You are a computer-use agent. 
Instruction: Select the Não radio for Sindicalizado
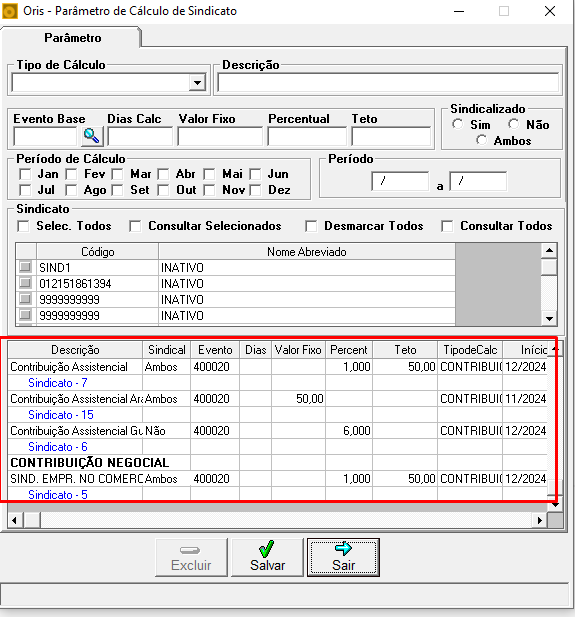point(514,124)
